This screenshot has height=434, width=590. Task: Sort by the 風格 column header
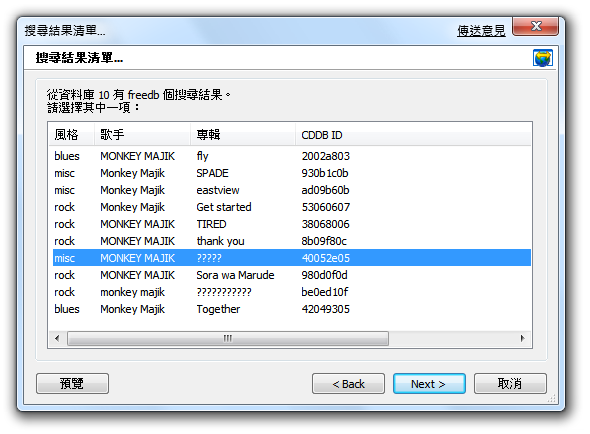pyautogui.click(x=71, y=135)
